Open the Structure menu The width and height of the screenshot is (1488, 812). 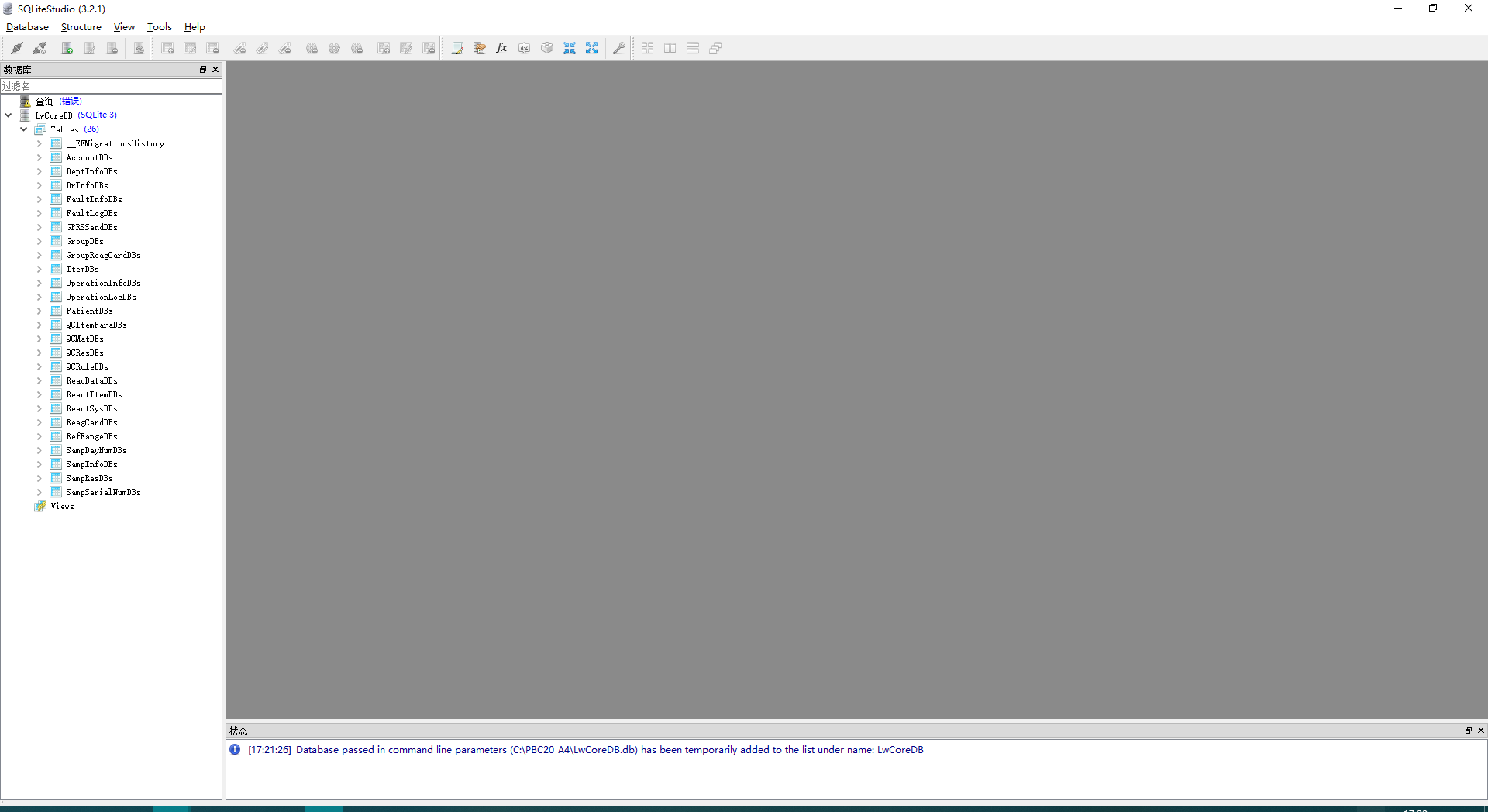pyautogui.click(x=81, y=26)
